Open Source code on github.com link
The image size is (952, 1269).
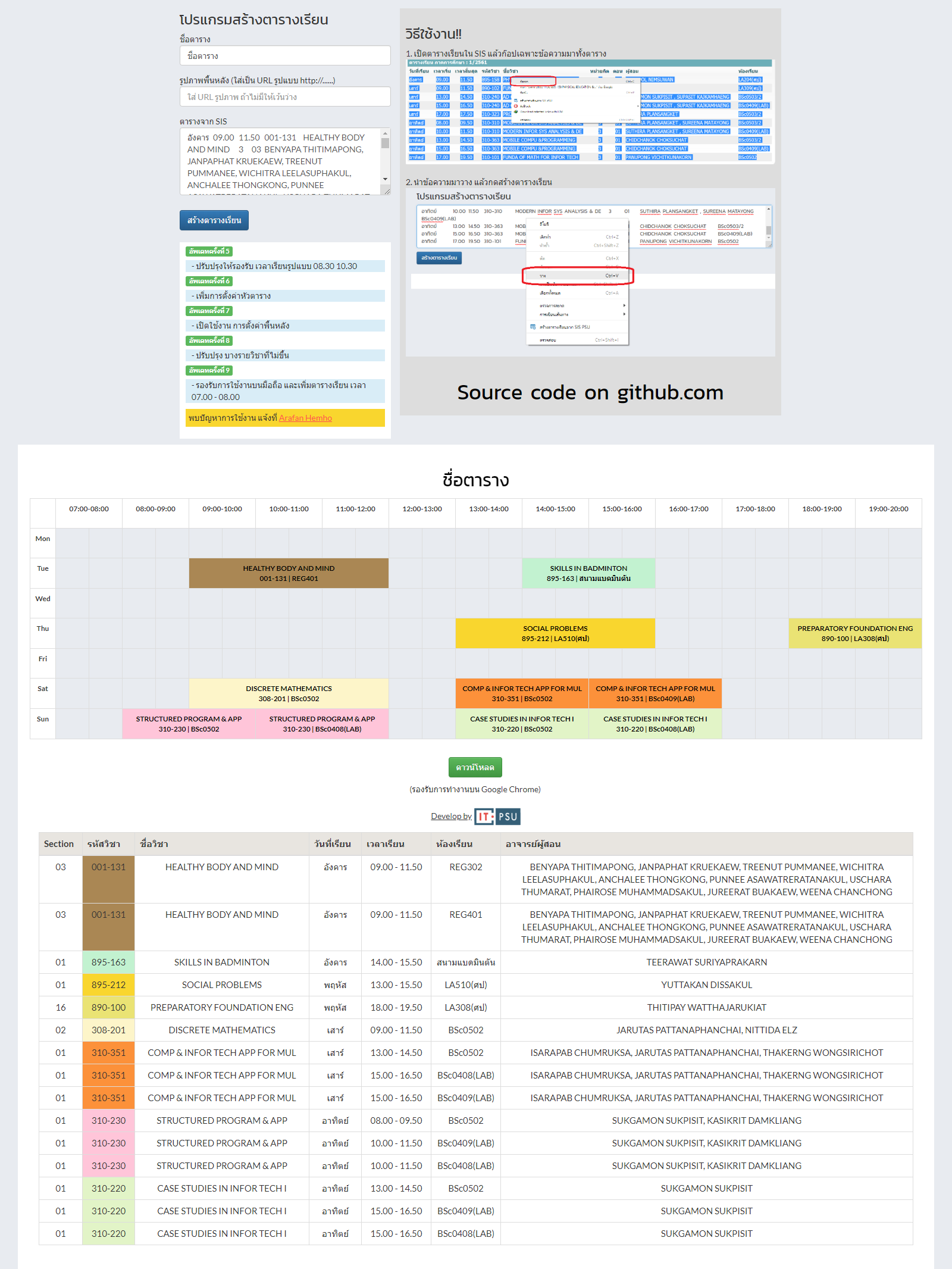point(590,393)
